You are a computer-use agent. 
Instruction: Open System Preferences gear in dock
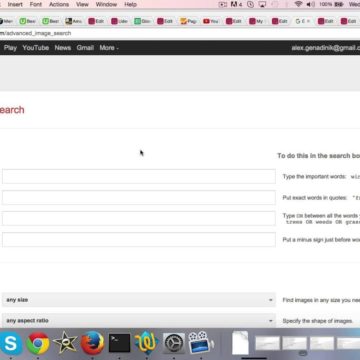pyautogui.click(x=174, y=343)
